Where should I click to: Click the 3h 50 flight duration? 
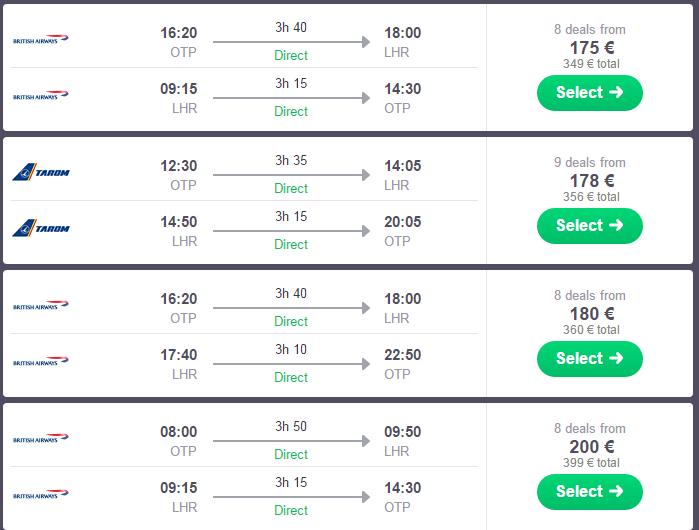point(291,426)
